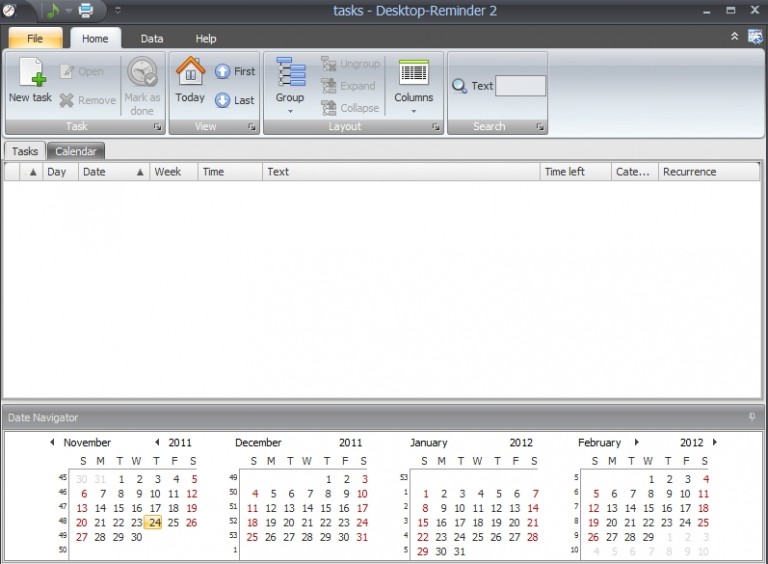
Task: Open the File menu
Action: coord(35,38)
